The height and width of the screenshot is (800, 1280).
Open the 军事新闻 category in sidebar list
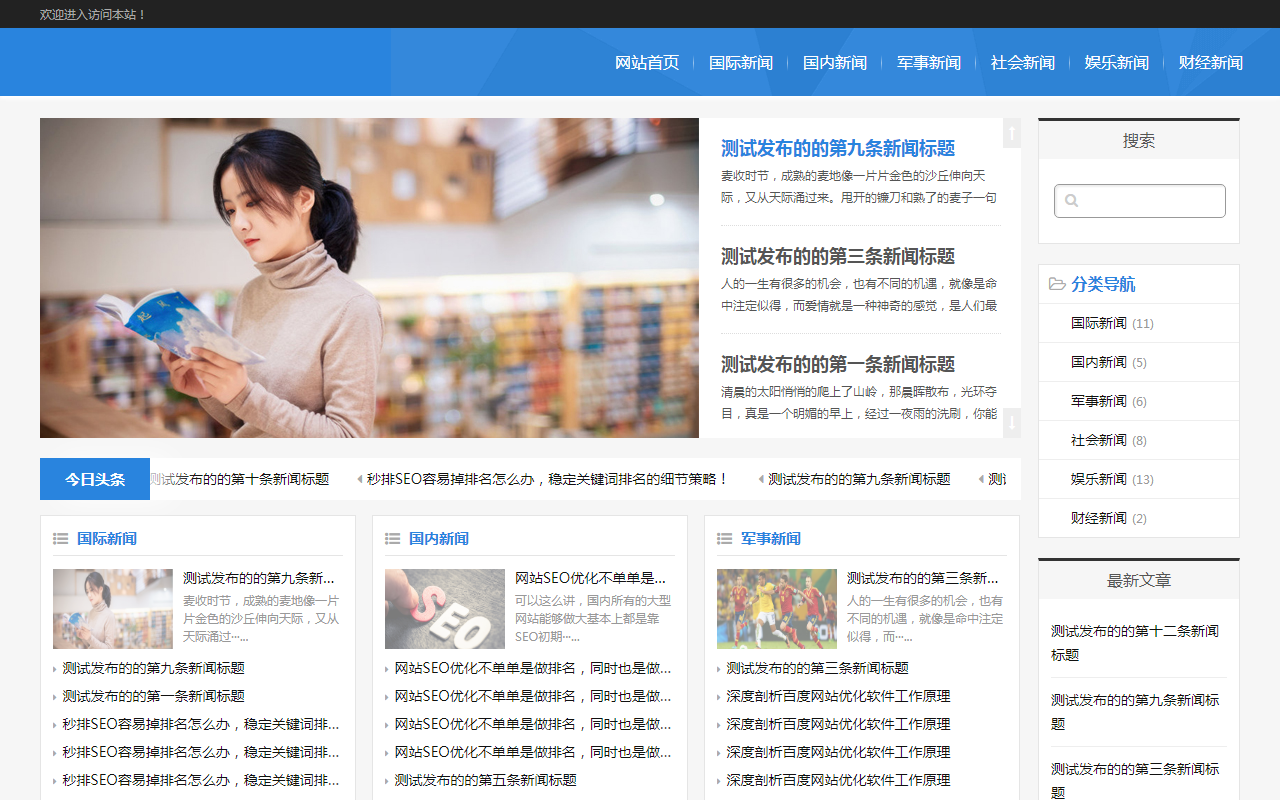1099,401
